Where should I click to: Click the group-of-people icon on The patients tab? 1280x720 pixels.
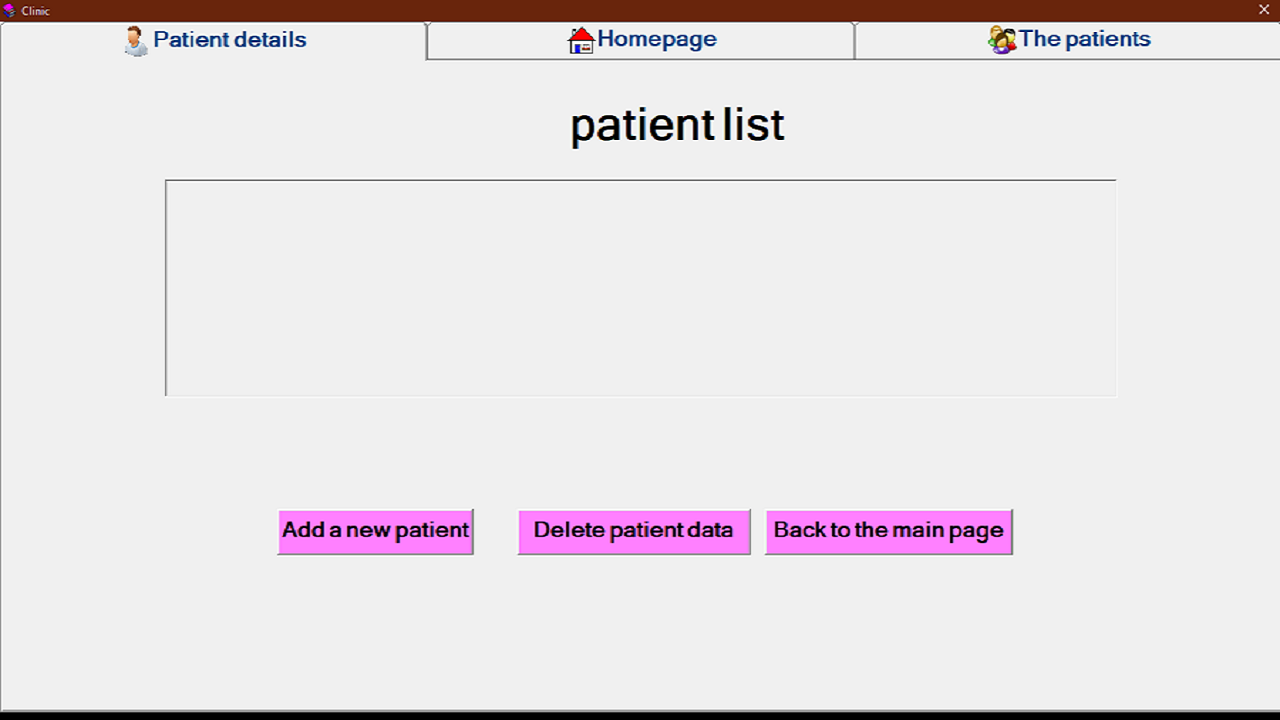tap(1001, 39)
